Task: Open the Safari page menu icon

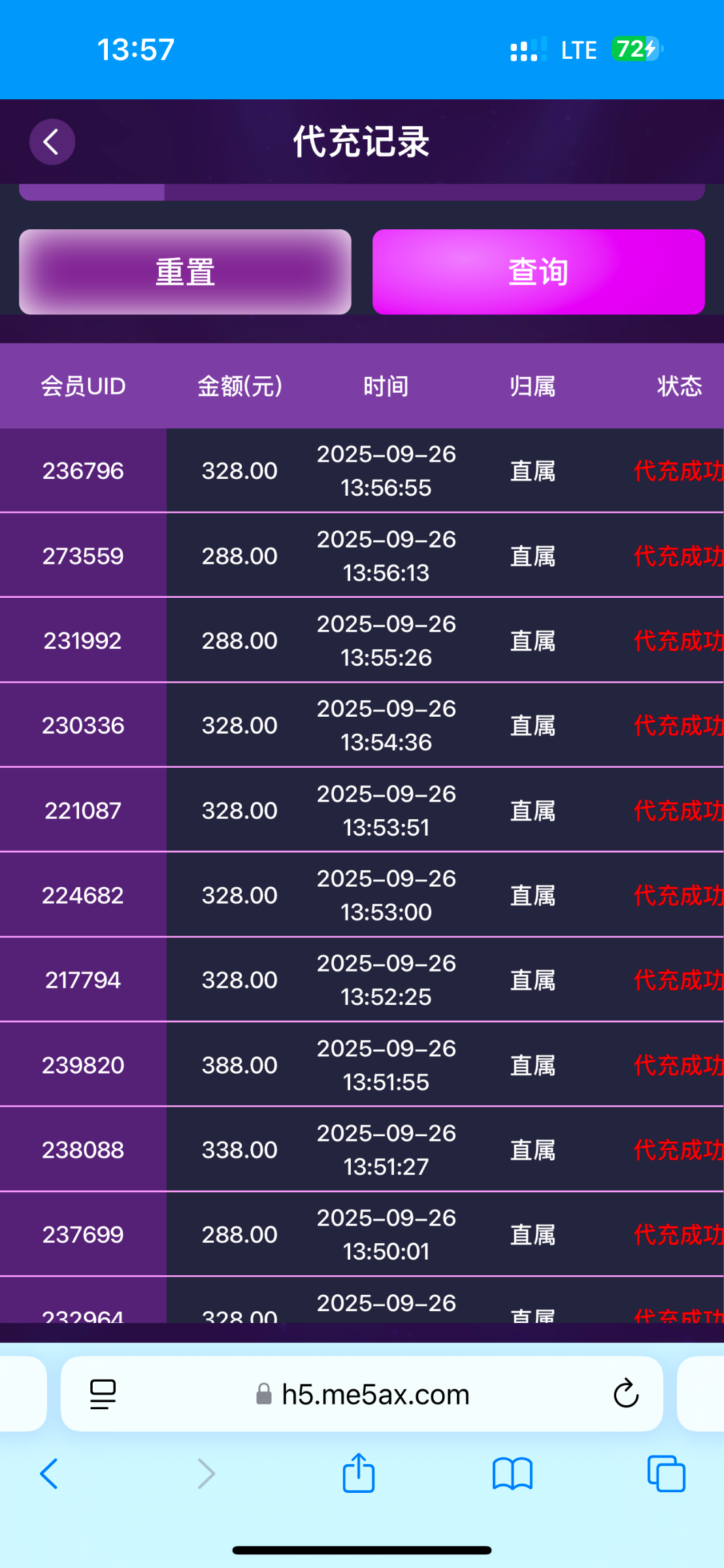Action: [103, 1394]
